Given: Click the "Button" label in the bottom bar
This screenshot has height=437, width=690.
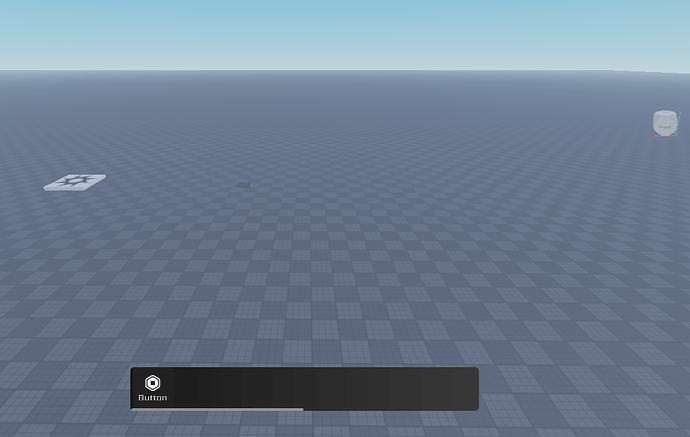Looking at the screenshot, I should click(153, 397).
